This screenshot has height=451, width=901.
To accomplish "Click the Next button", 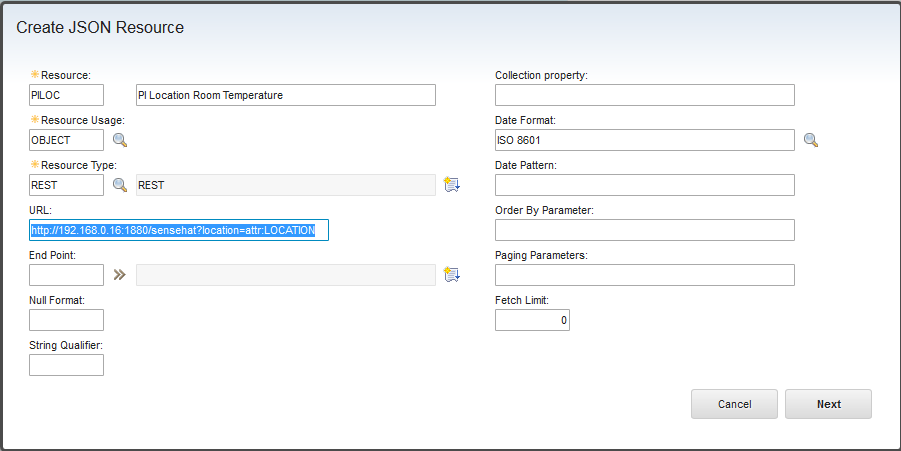I will click(x=828, y=404).
